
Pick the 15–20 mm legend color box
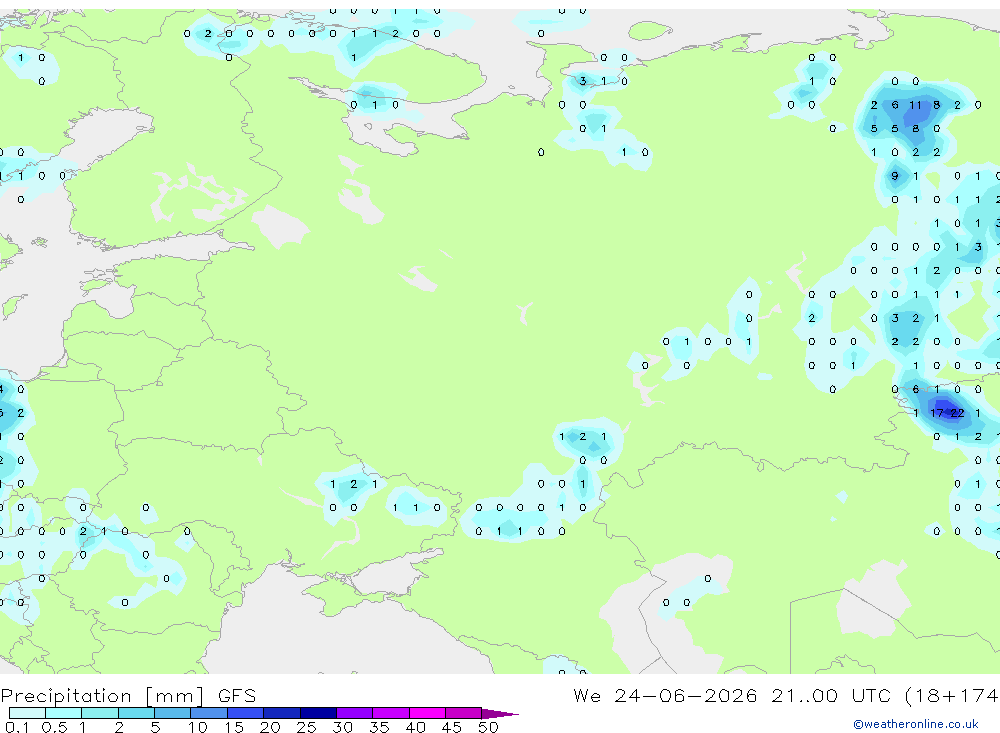(246, 713)
